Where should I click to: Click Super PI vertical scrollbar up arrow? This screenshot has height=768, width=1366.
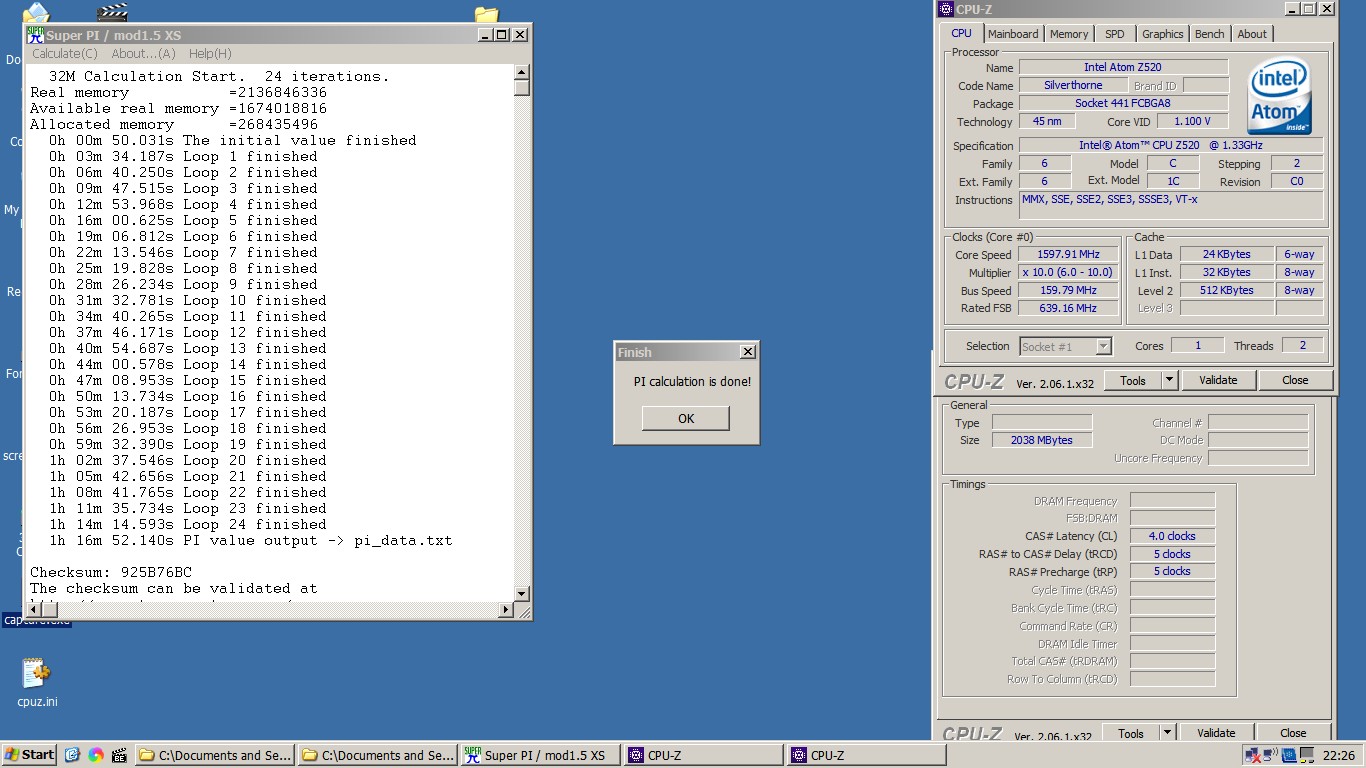521,72
